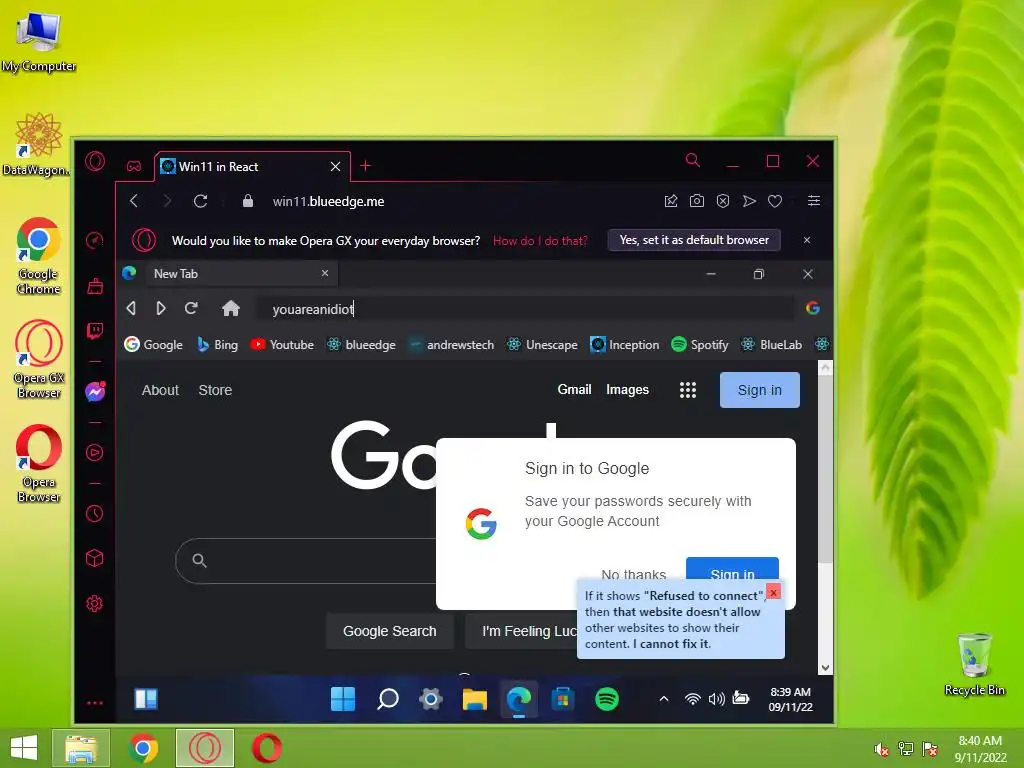
Task: Expand the Win11 tray hidden icons chevron
Action: pos(664,699)
